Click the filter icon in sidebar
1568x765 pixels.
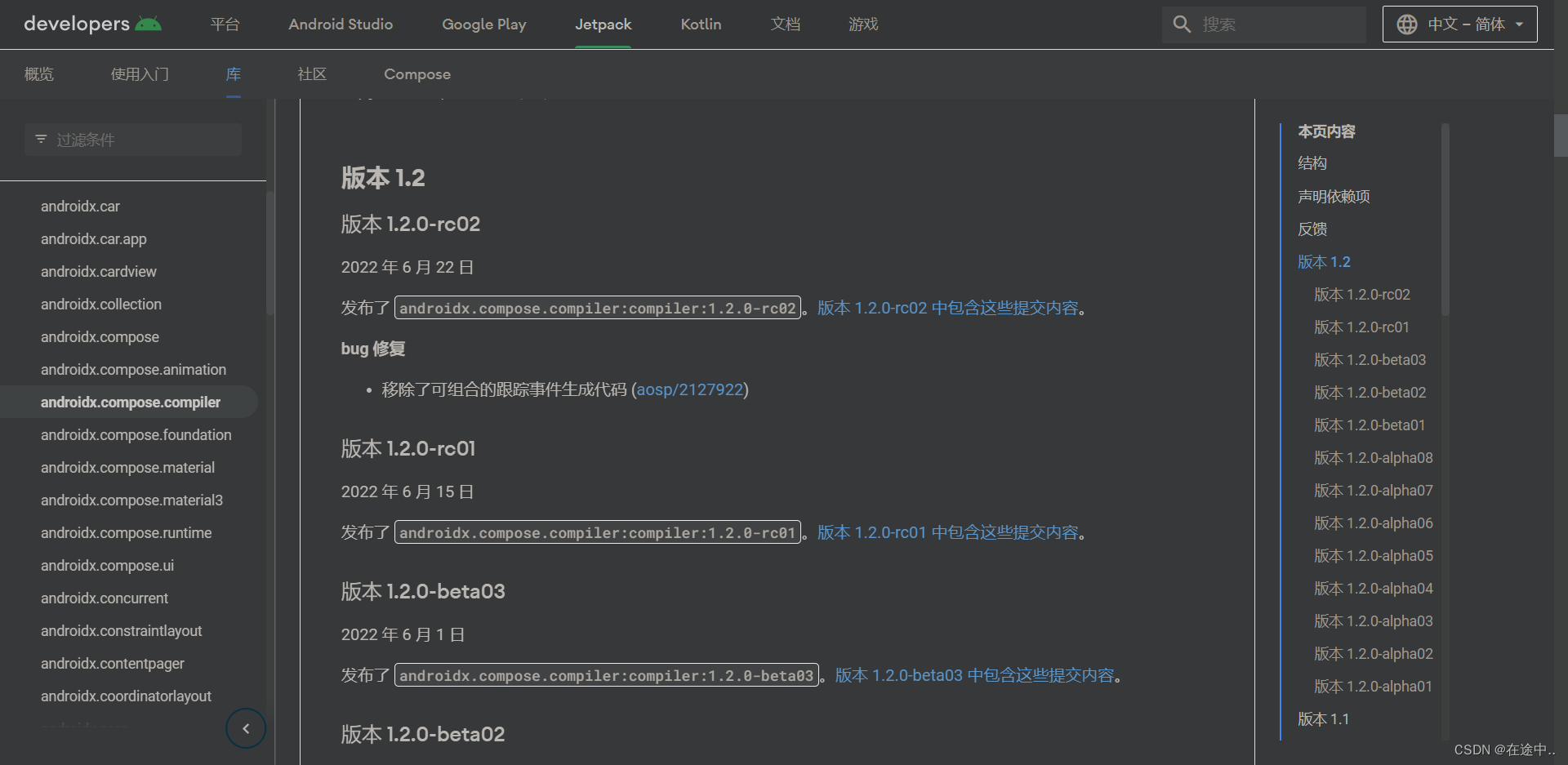click(41, 140)
